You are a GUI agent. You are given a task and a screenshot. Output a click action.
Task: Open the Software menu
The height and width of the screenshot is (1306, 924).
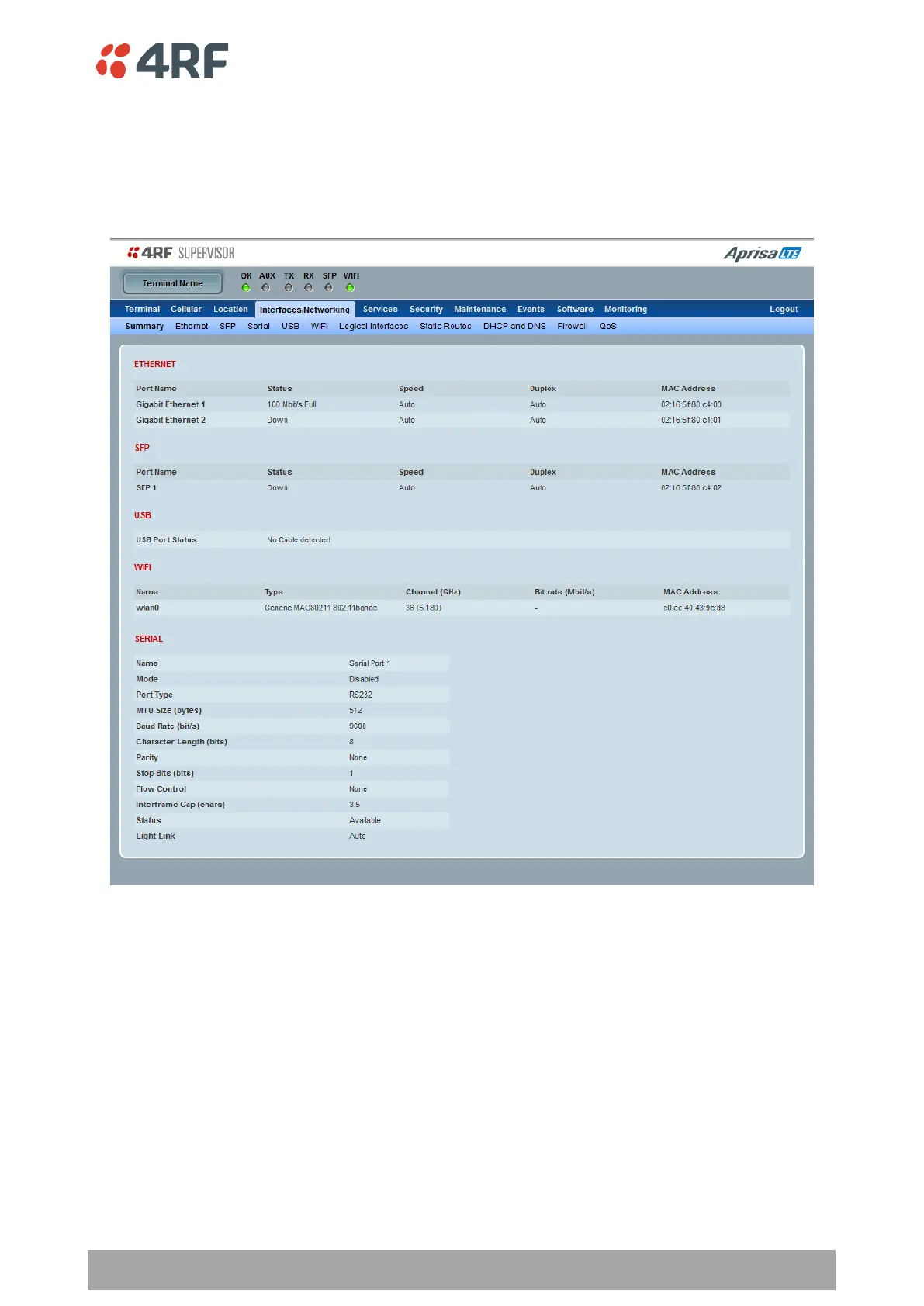point(575,309)
